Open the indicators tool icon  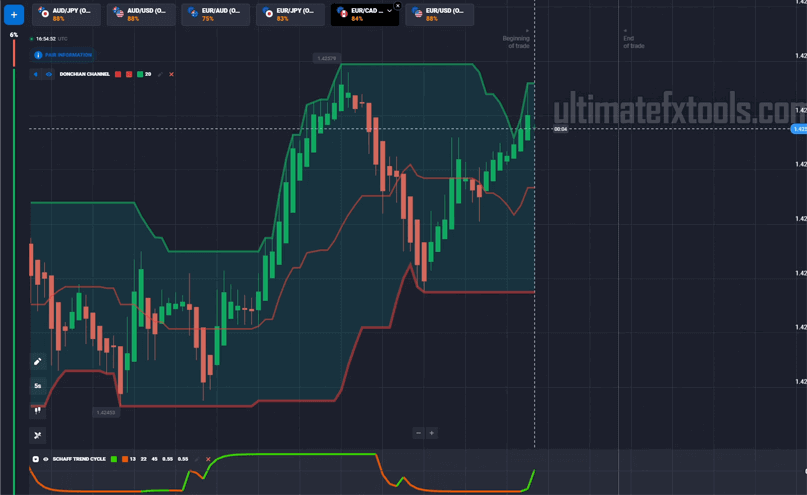pyautogui.click(x=38, y=435)
